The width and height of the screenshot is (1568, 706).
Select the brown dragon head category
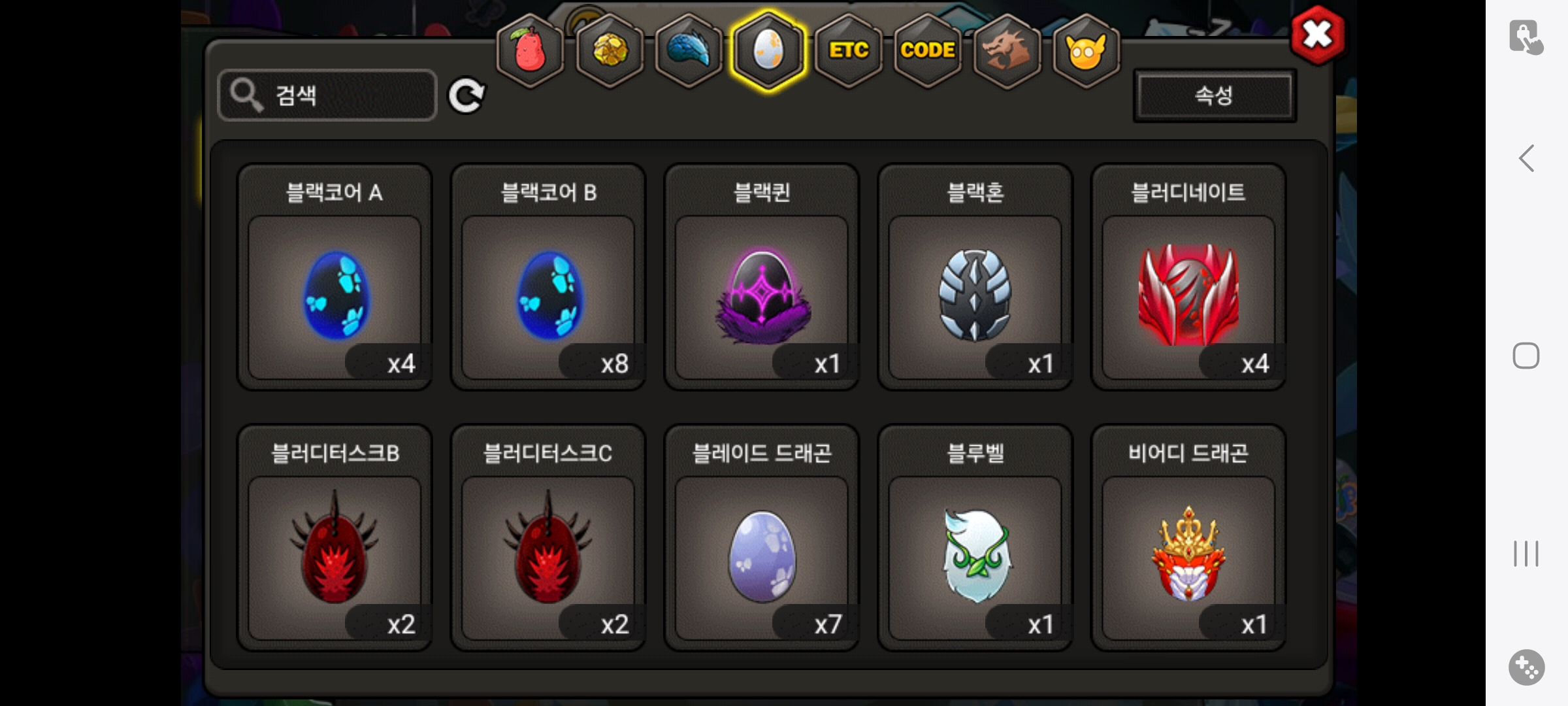point(1007,50)
